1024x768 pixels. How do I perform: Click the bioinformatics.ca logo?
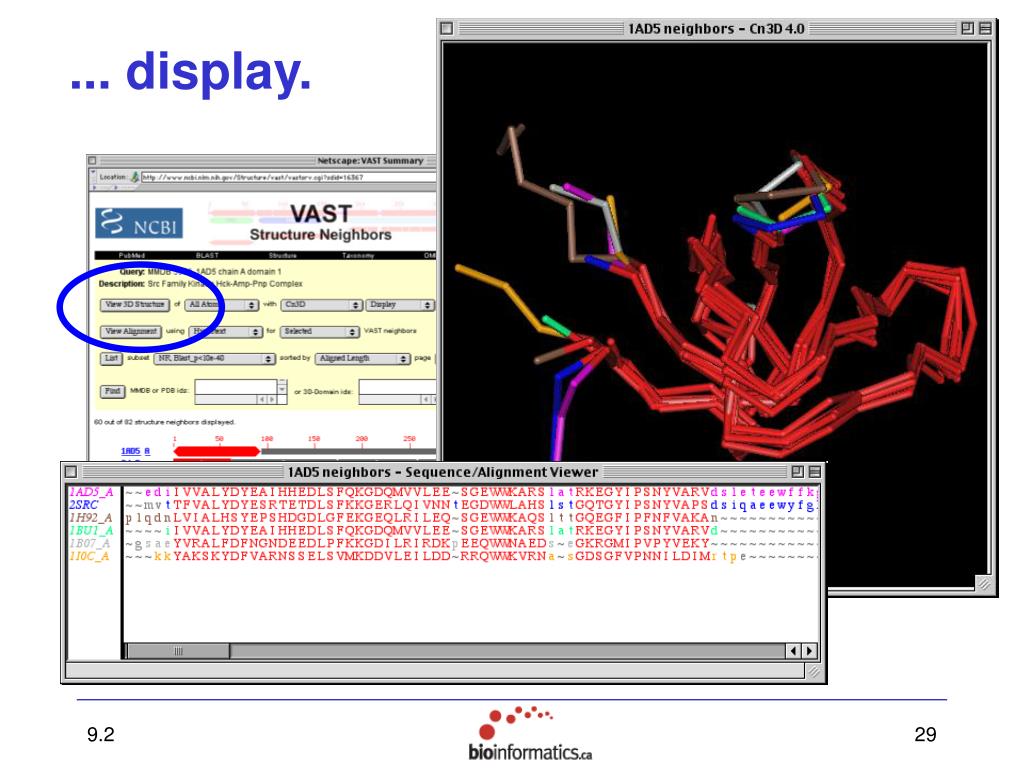click(x=528, y=734)
